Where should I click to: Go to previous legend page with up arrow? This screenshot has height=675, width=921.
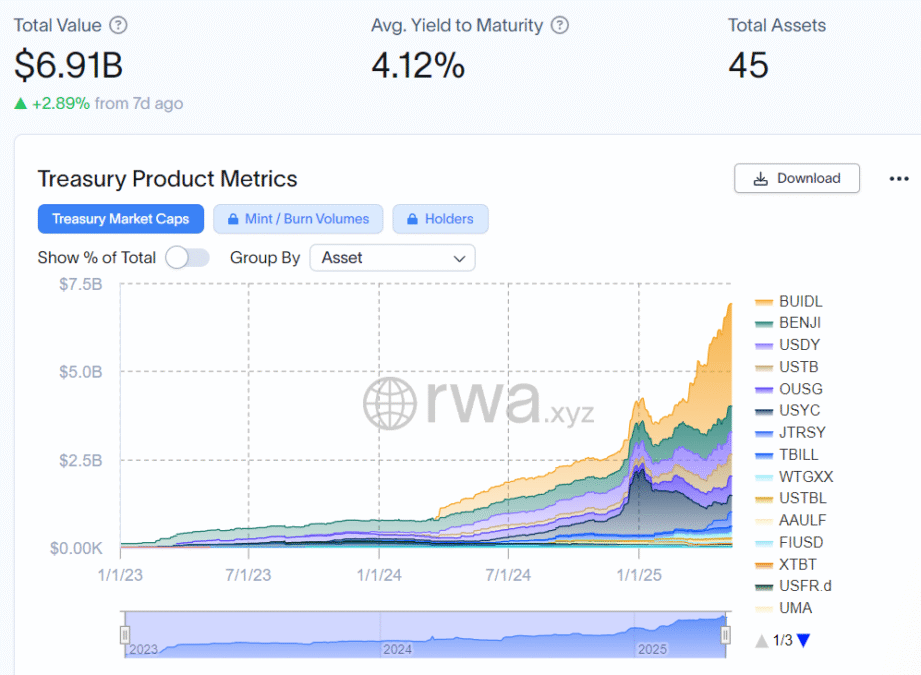click(762, 641)
